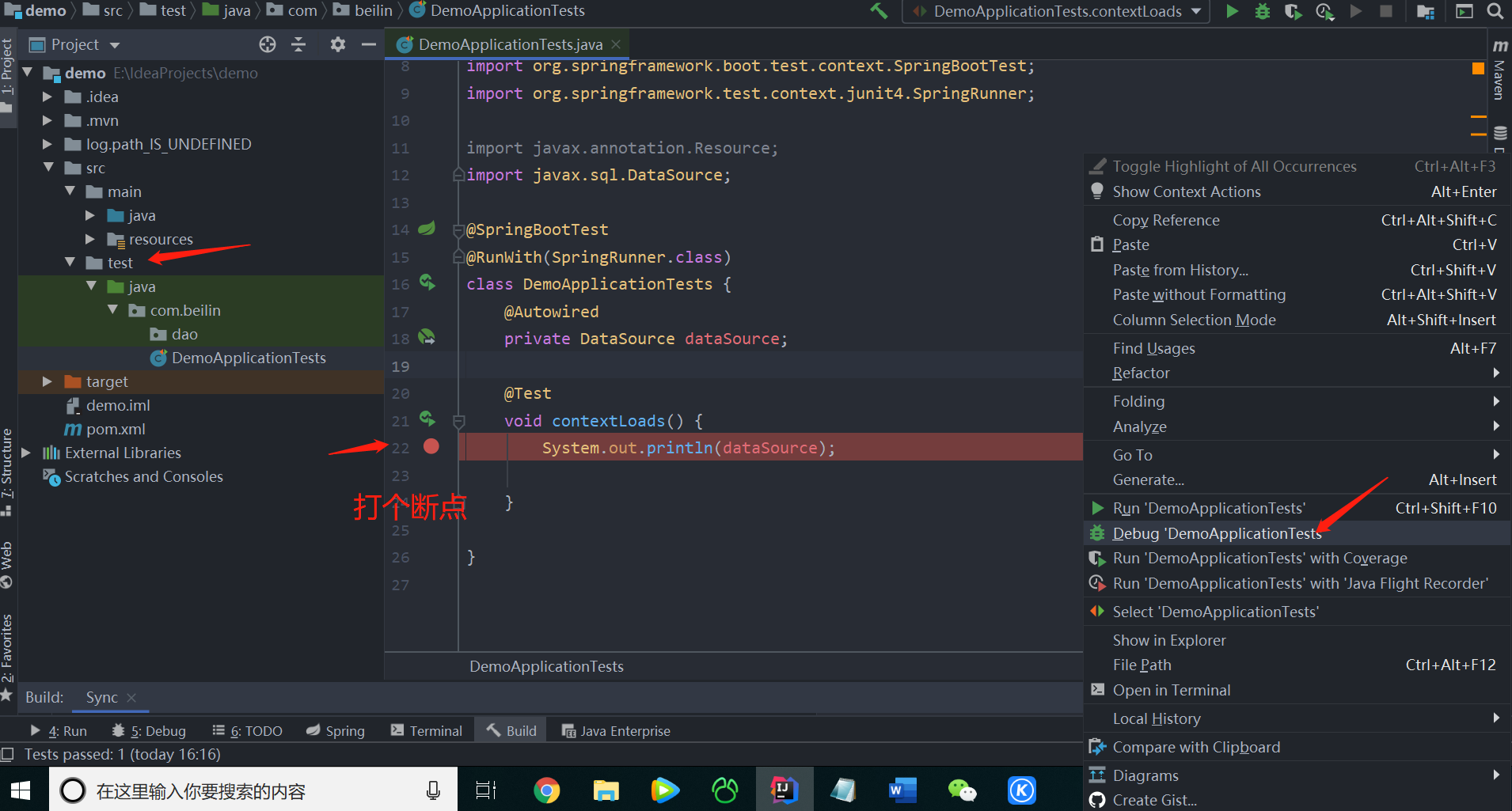The width and height of the screenshot is (1512, 811).
Task: Toggle tool window quick access button
Action: 7,754
